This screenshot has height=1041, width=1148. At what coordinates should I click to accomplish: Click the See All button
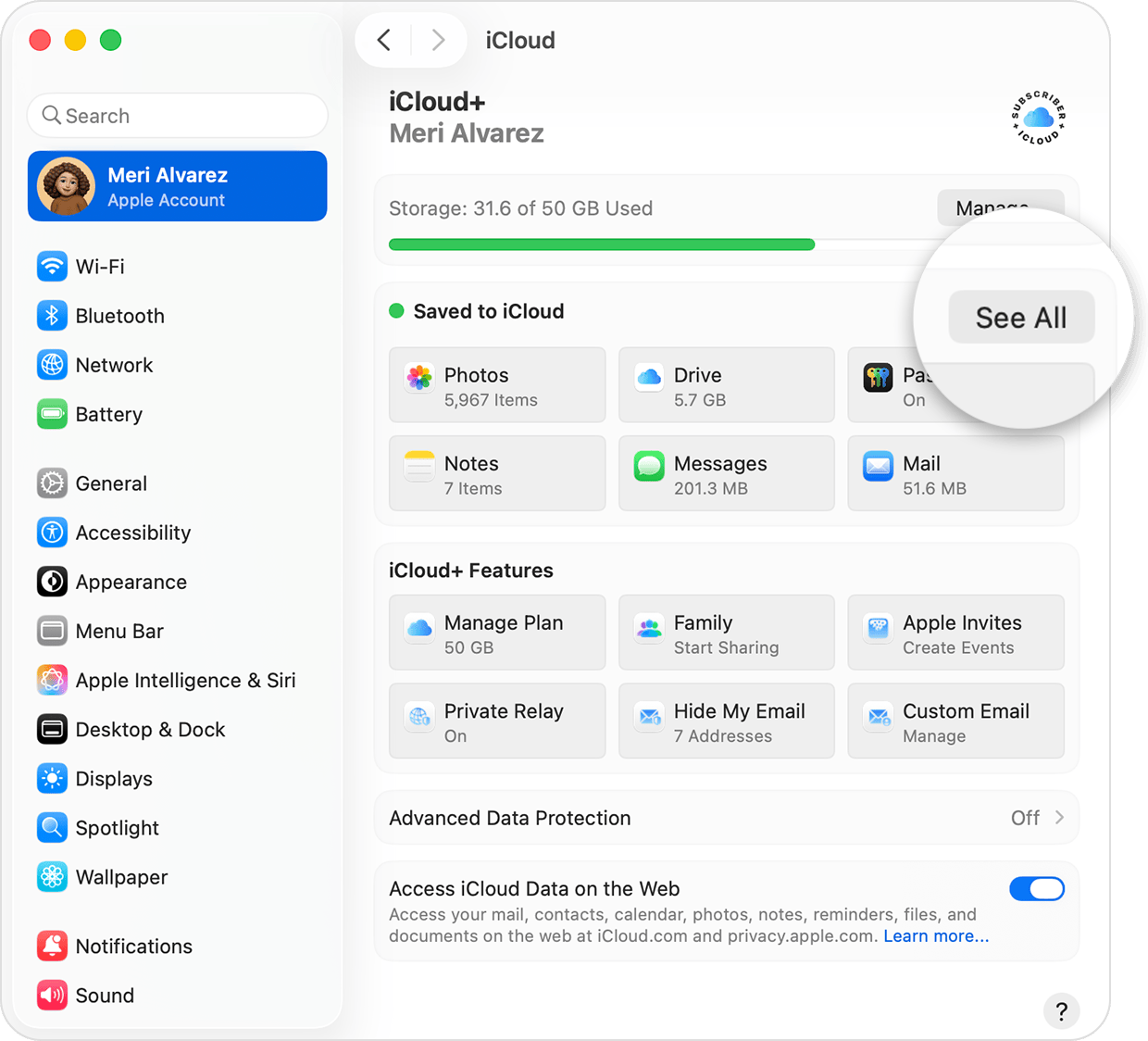1020,317
